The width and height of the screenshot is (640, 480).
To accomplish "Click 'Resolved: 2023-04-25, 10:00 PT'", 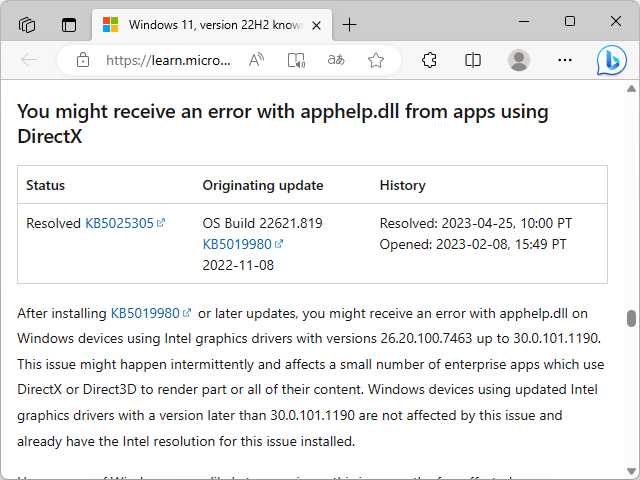I will [476, 223].
